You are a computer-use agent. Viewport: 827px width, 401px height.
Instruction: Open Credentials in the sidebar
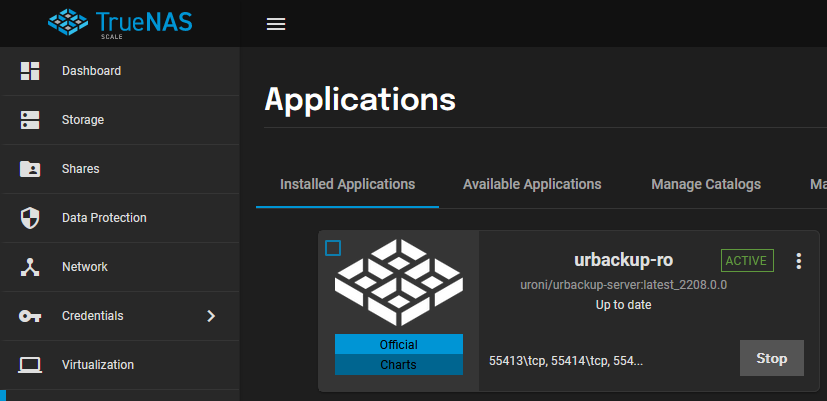[x=121, y=316]
